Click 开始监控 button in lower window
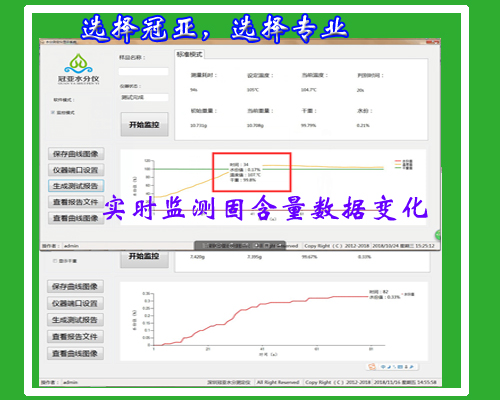This screenshot has height=400, width=500. click(x=144, y=259)
